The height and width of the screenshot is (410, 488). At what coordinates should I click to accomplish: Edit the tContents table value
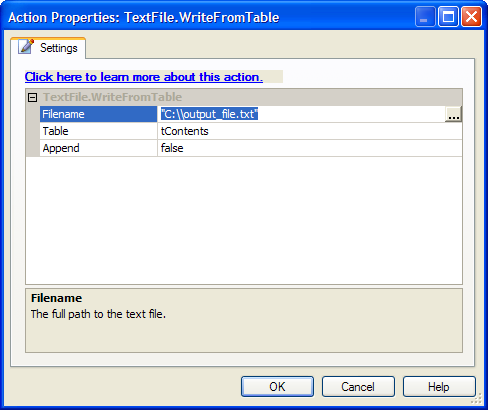coord(310,131)
